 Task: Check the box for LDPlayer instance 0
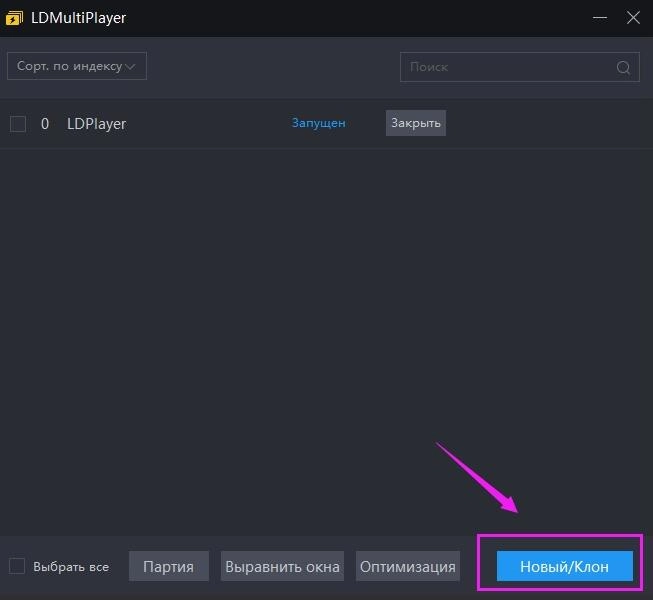click(18, 124)
